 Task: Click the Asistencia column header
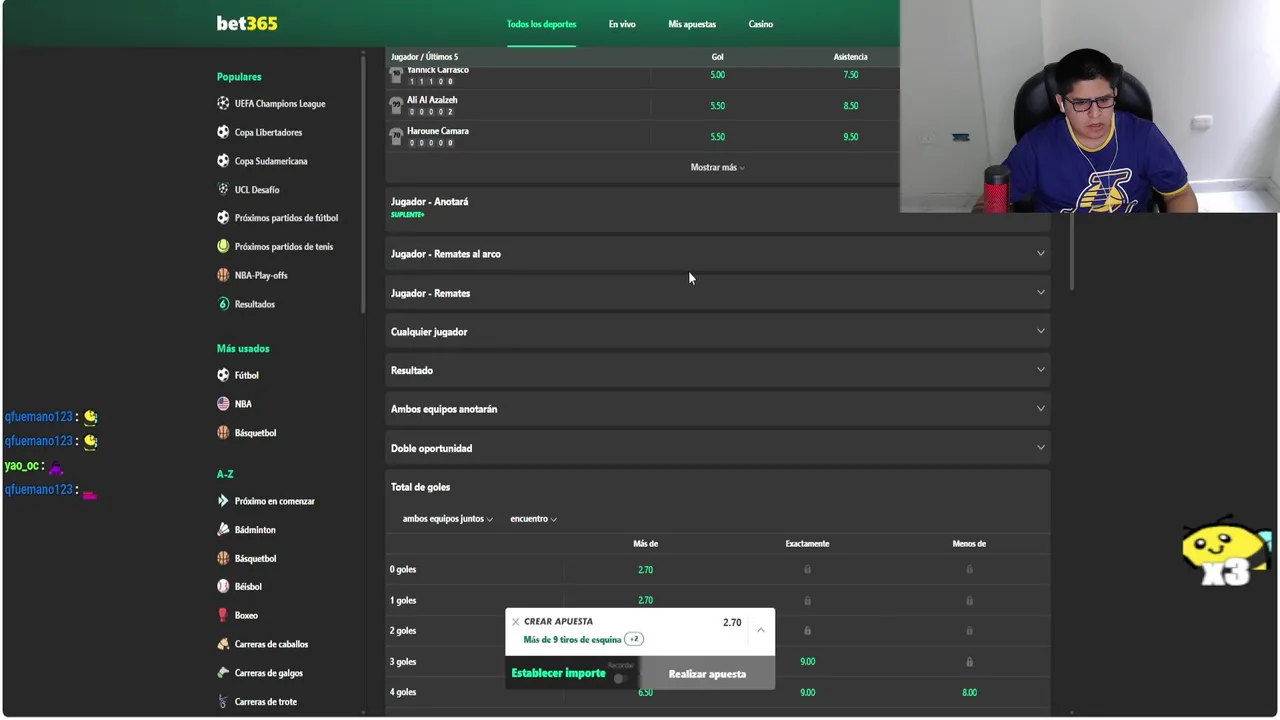850,57
